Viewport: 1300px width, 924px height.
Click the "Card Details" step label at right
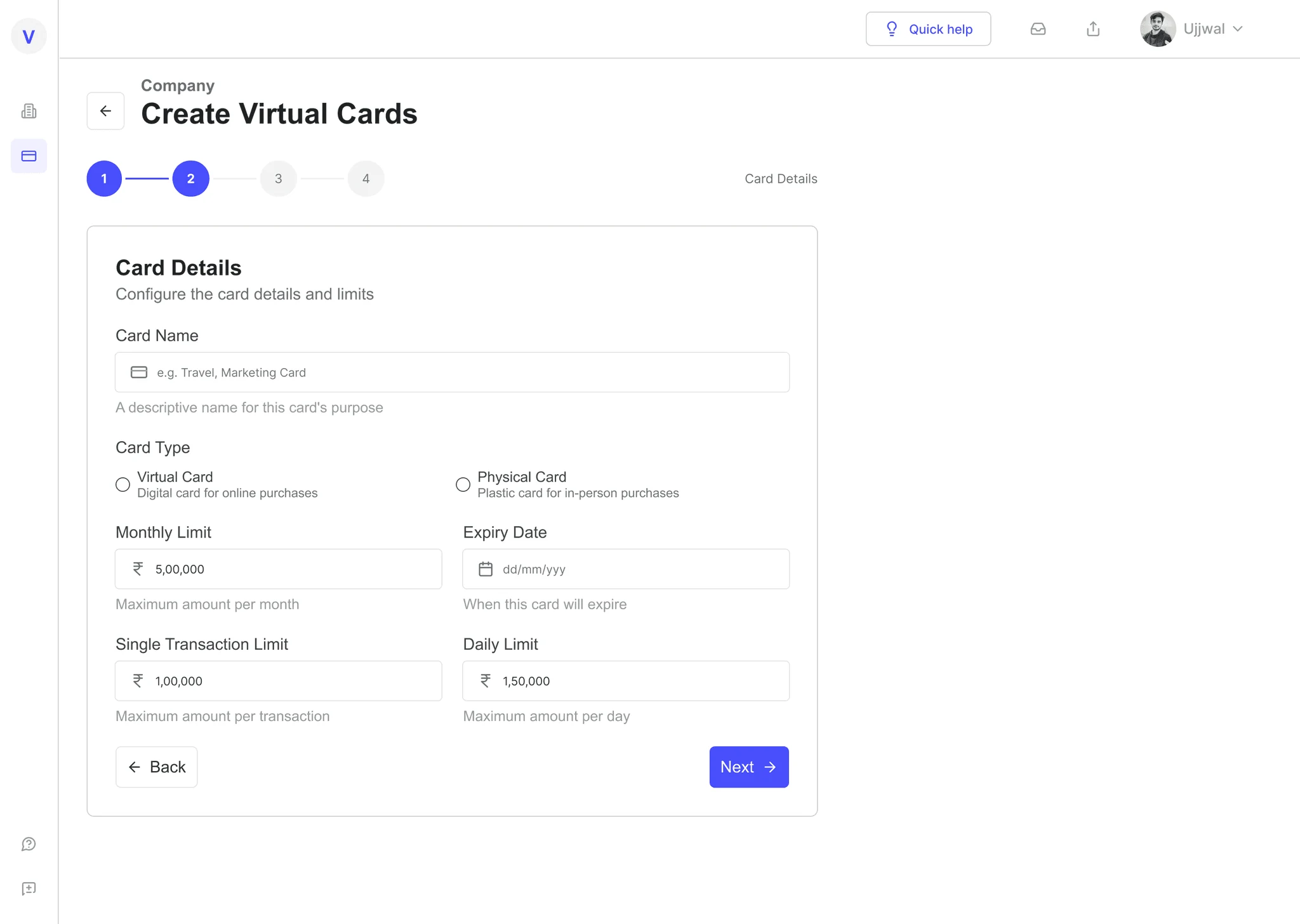pyautogui.click(x=781, y=179)
